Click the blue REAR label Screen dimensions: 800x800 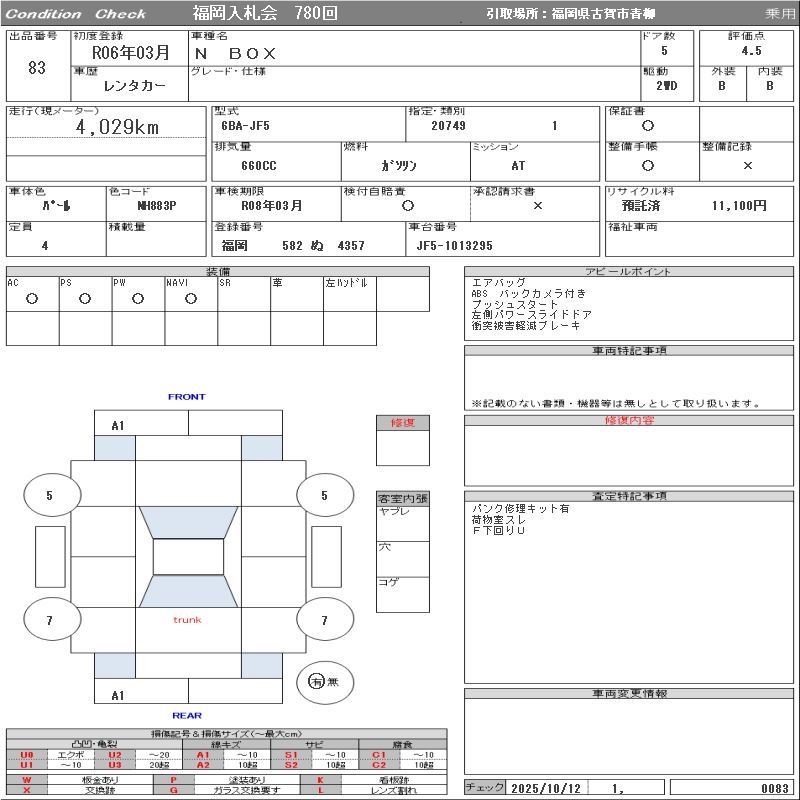click(x=187, y=715)
